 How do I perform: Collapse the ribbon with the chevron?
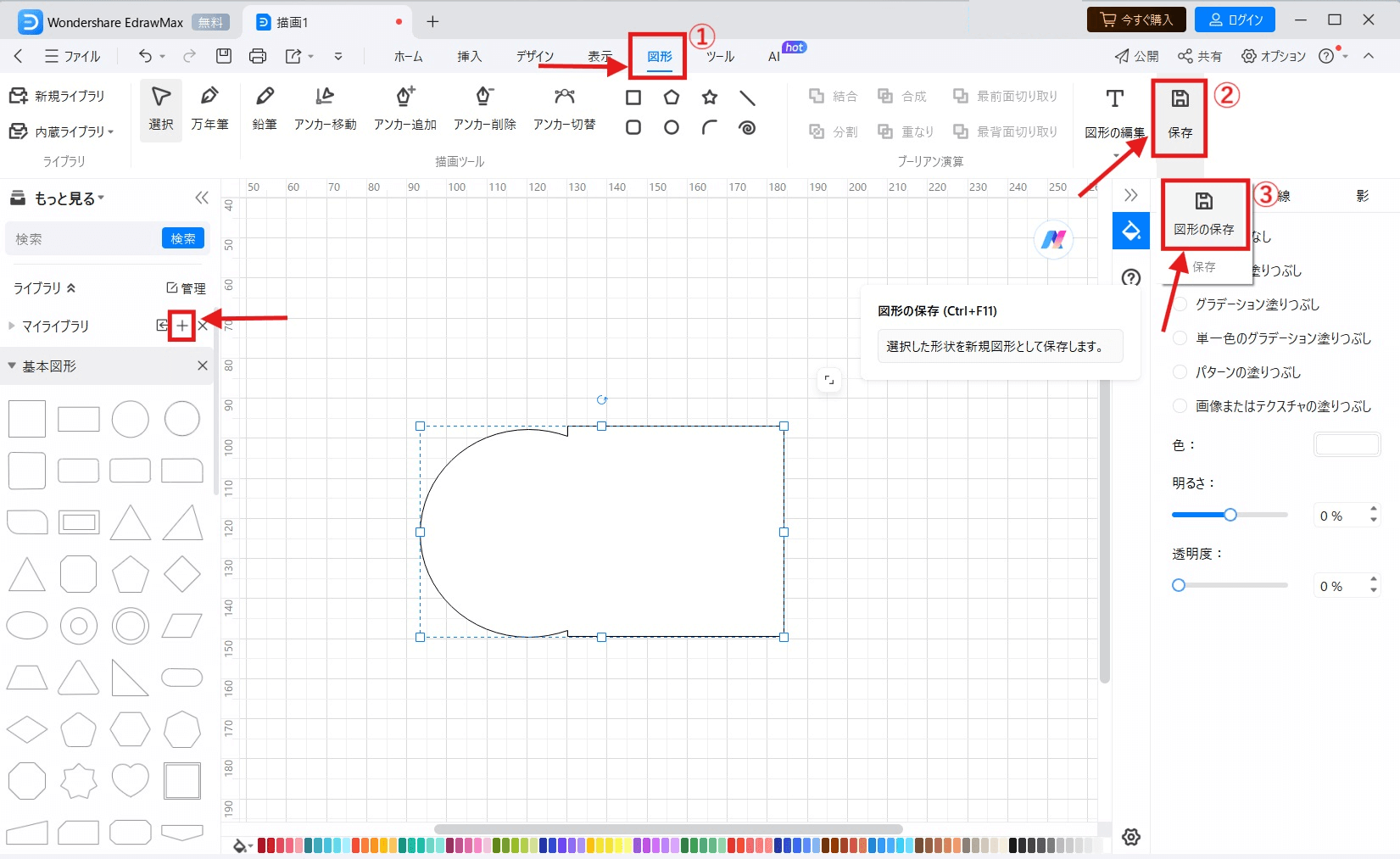[1369, 56]
